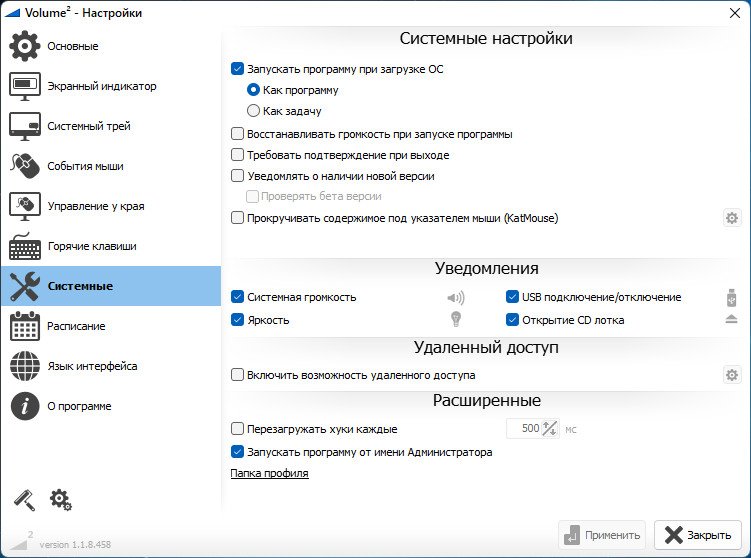Image resolution: width=751 pixels, height=558 pixels.
Task: Select the 'Как задачу' radio option
Action: (253, 111)
